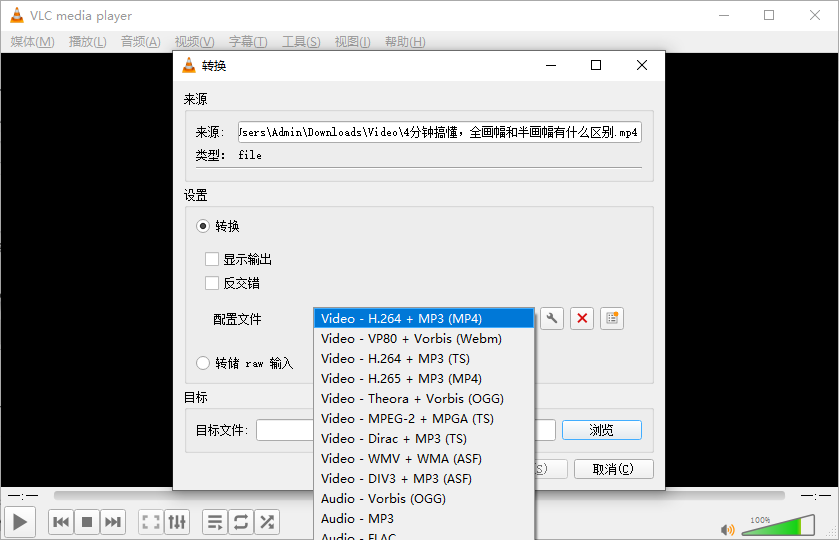
Task: Maximize the 转换 dialog window
Action: [596, 65]
